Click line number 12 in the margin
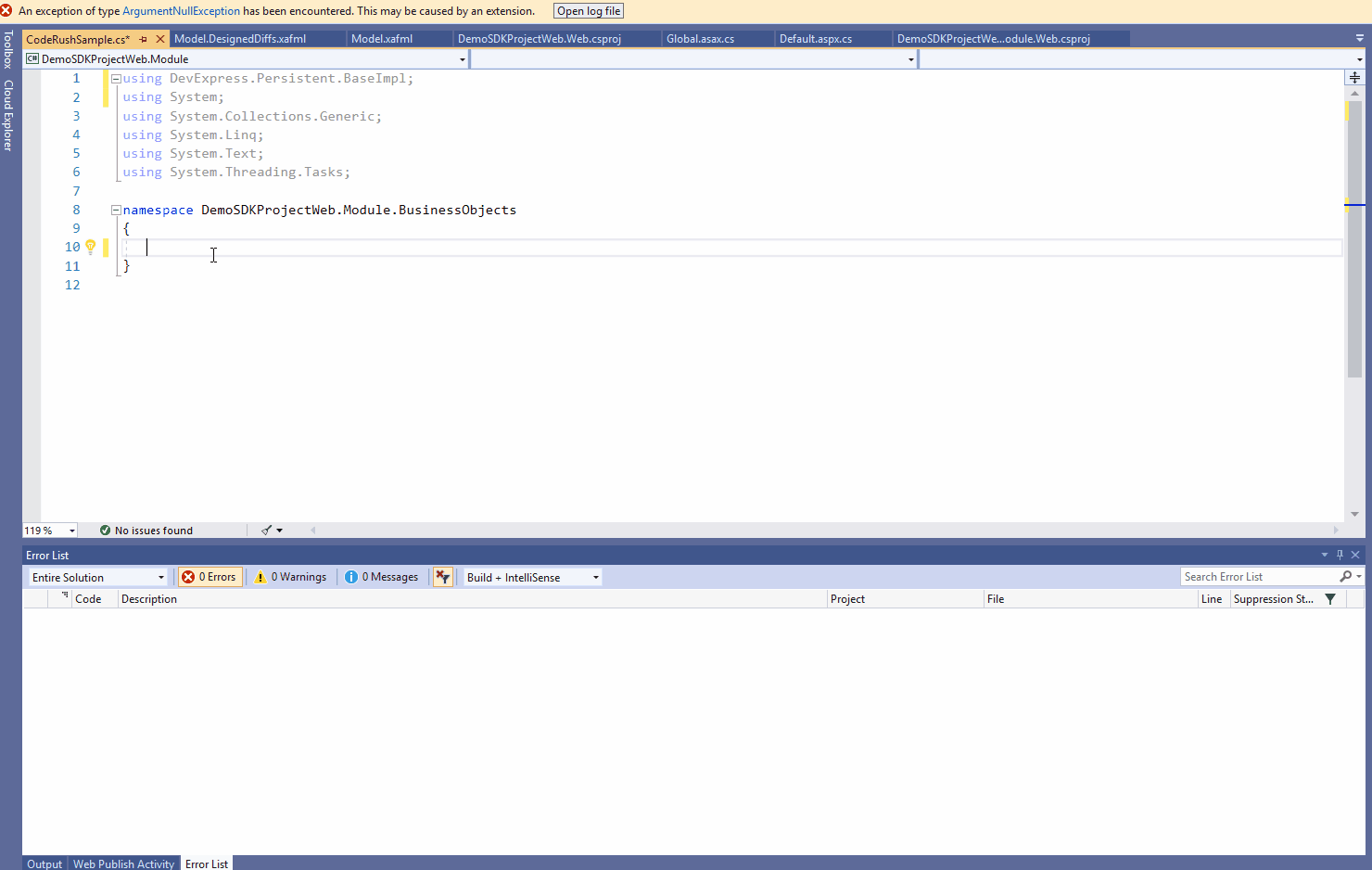The image size is (1372, 870). 72,286
